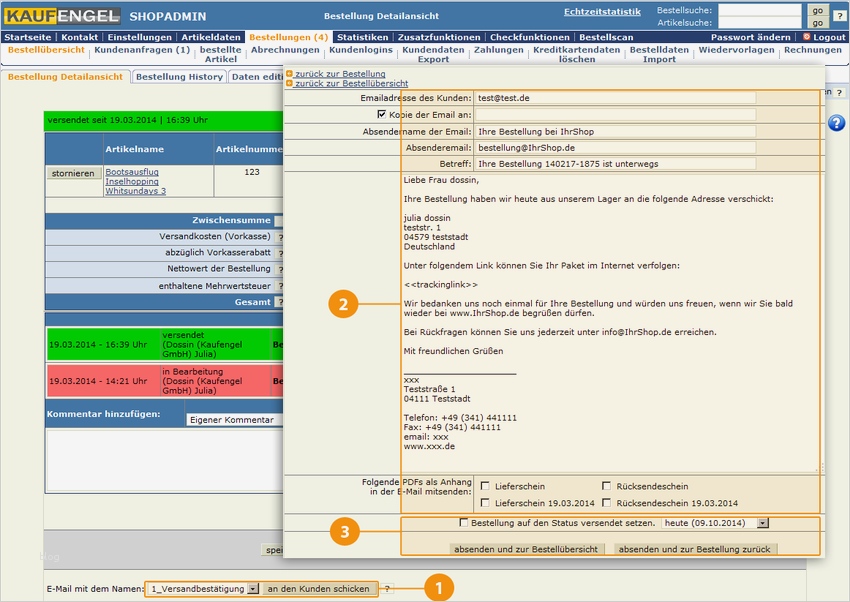Viewport: 850px width, 602px height.
Task: Open Kreditkartendaten löschen submenu
Action: tap(577, 54)
